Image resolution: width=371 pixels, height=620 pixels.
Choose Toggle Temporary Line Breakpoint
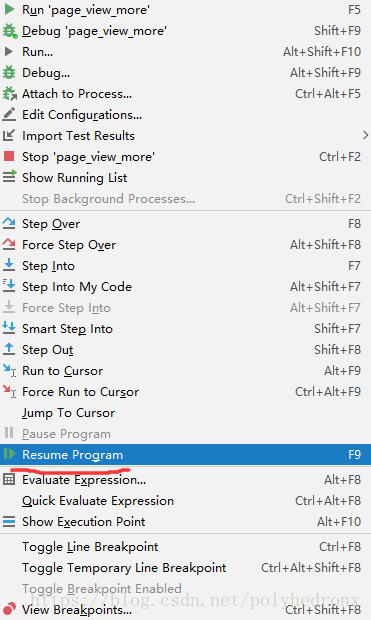pos(186,568)
